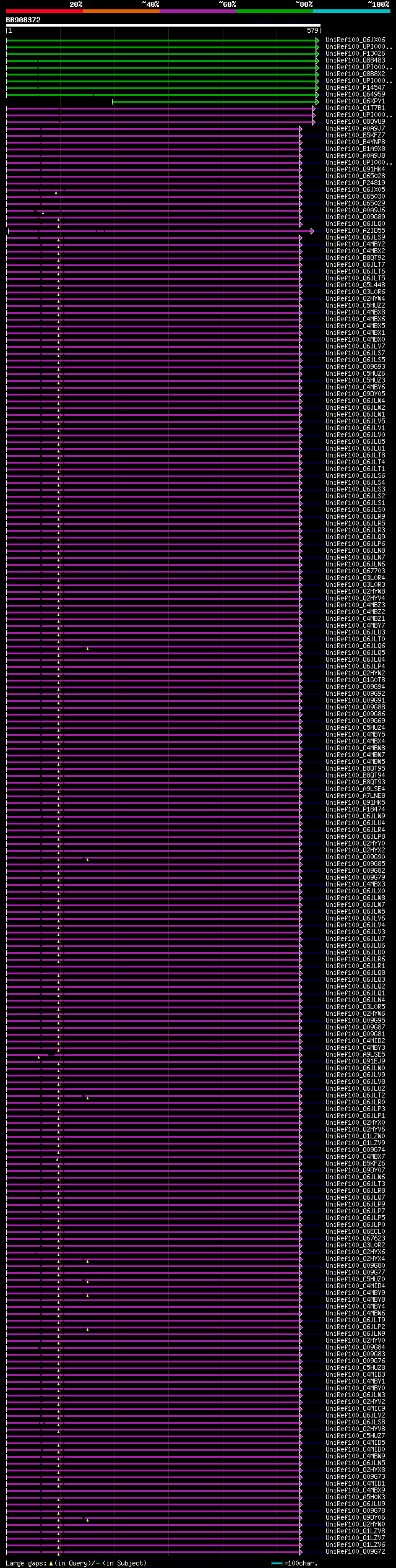The image size is (396, 1568).
Task: Select label UniRef100_Q6JLS9
Action: [355, 238]
